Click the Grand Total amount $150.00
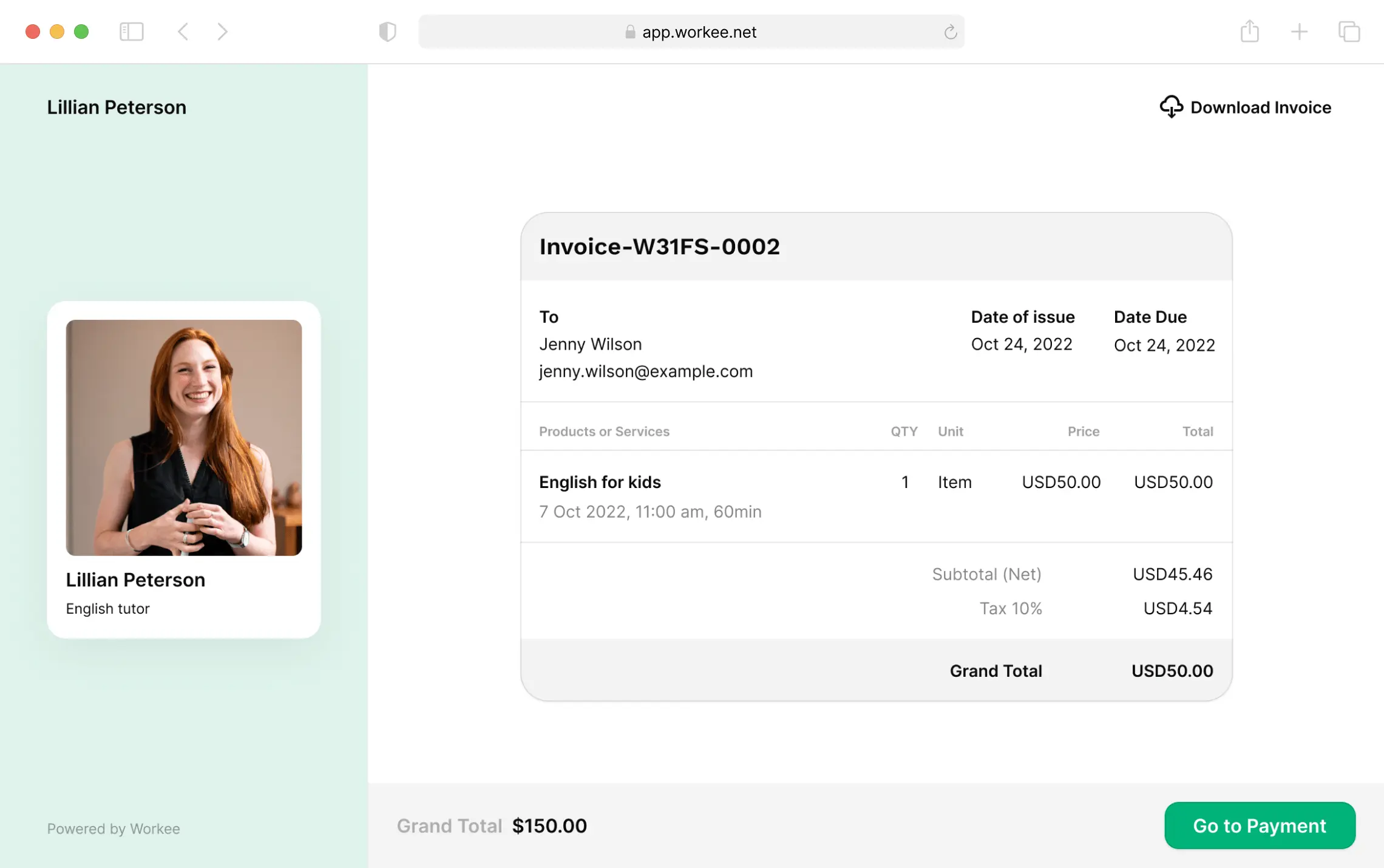This screenshot has width=1384, height=868. pyautogui.click(x=548, y=826)
